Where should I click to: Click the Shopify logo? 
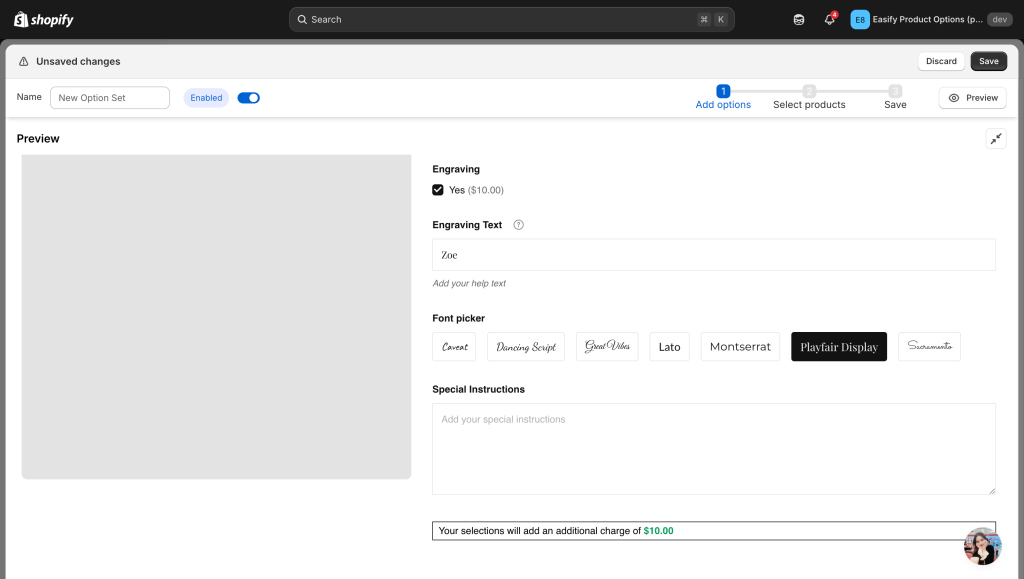click(x=44, y=20)
